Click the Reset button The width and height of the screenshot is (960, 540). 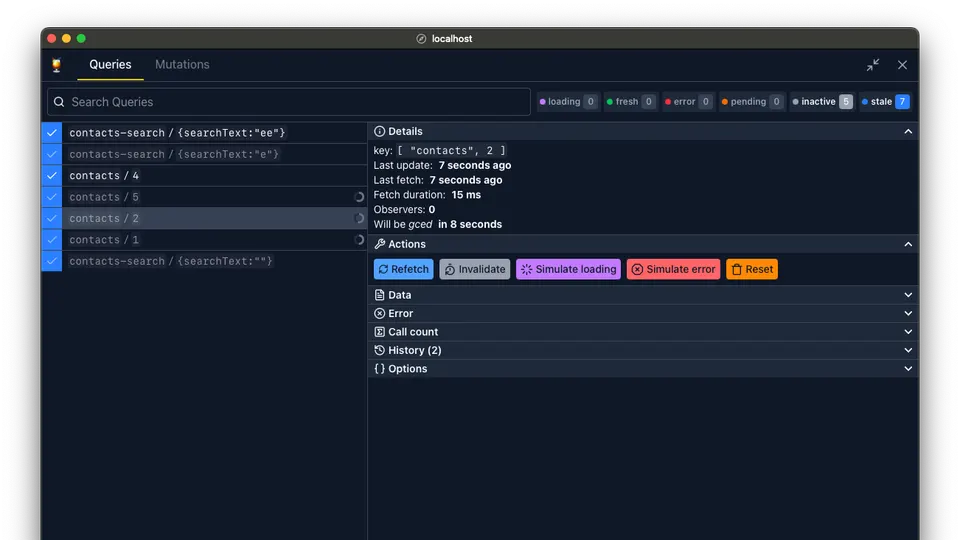752,269
